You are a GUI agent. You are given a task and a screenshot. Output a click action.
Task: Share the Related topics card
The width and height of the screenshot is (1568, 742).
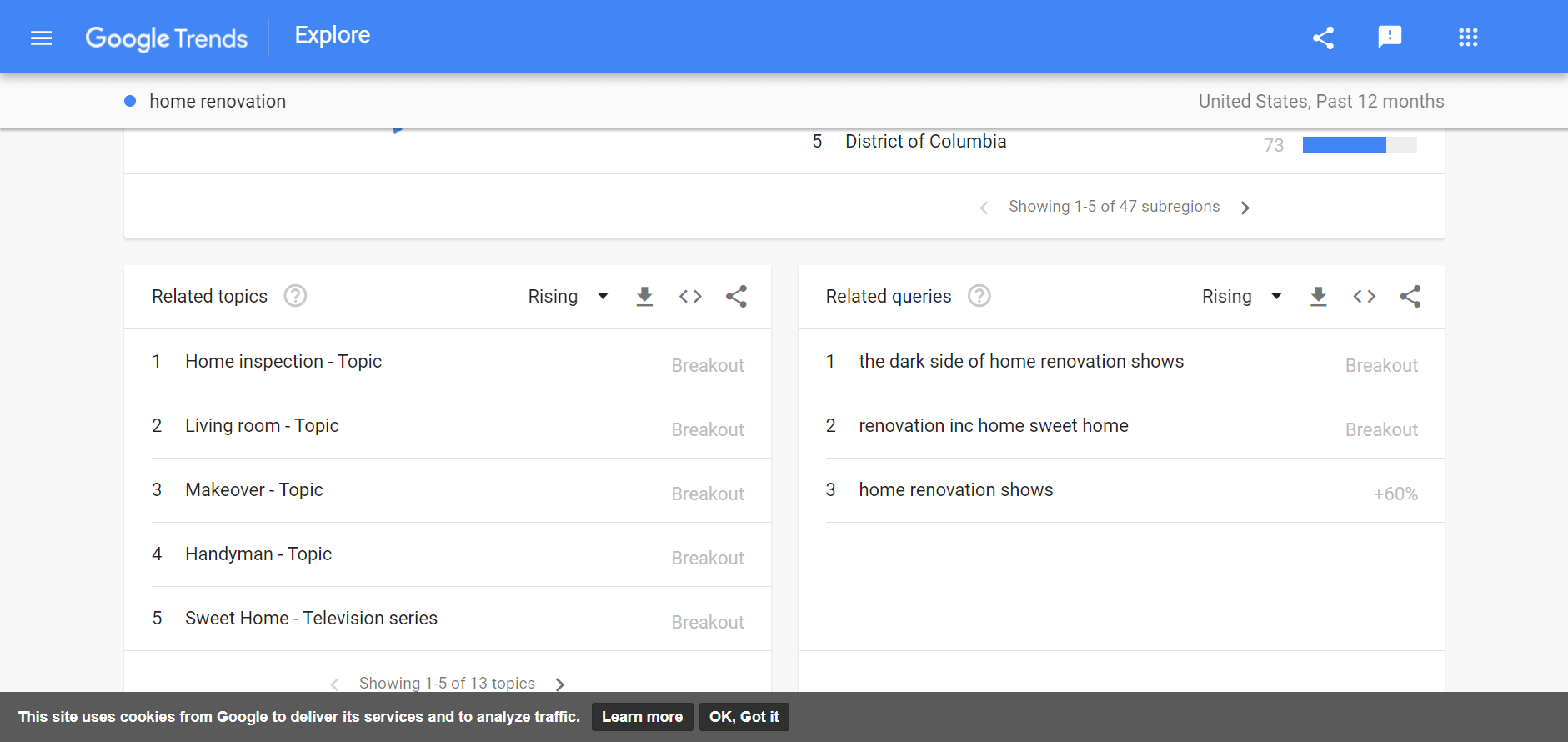click(736, 296)
